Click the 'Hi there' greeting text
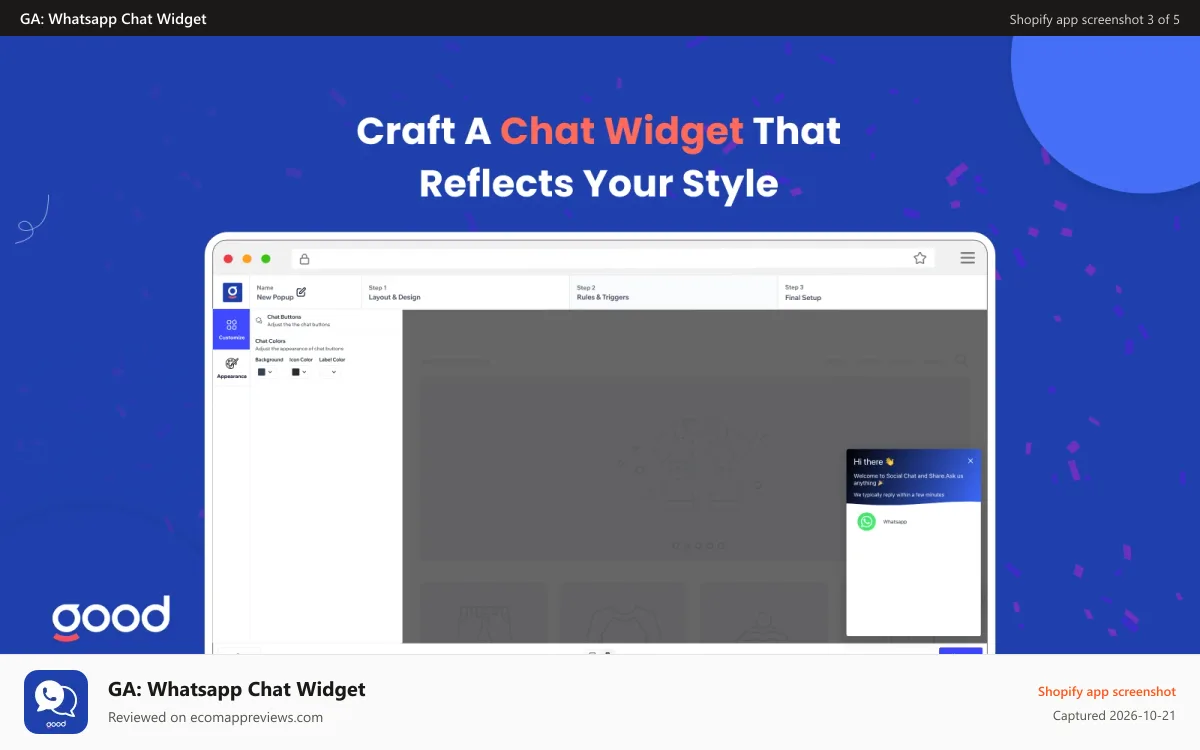The image size is (1200, 750). point(873,462)
